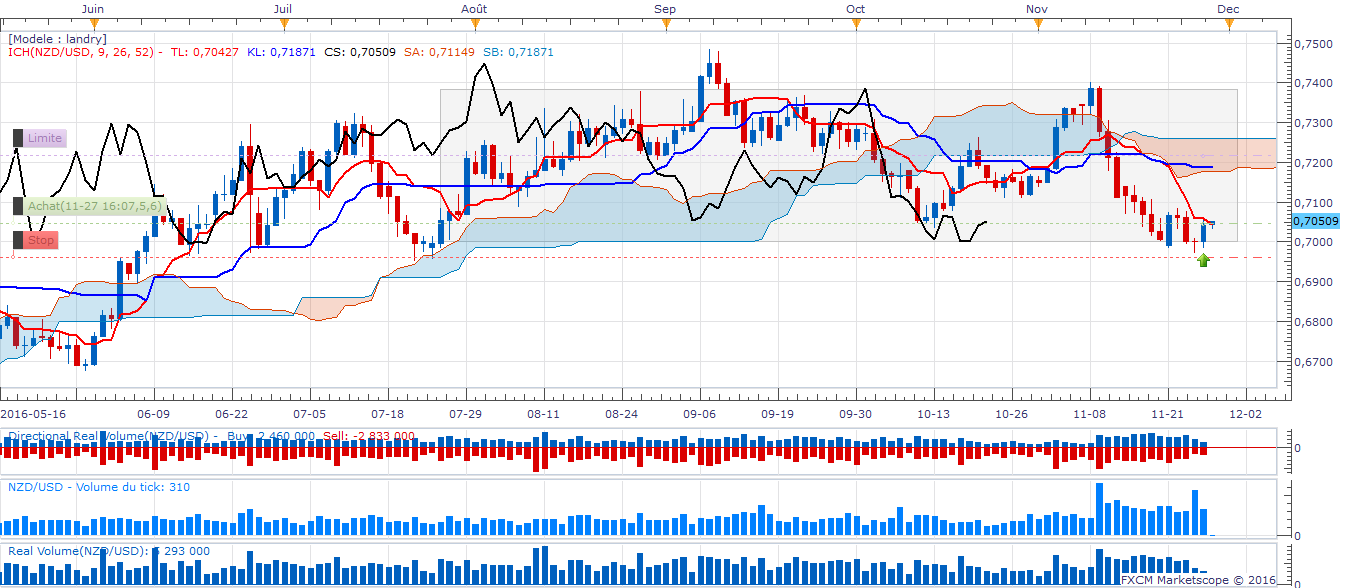
Task: Click the orange marker beside Juillet
Action: [284, 22]
